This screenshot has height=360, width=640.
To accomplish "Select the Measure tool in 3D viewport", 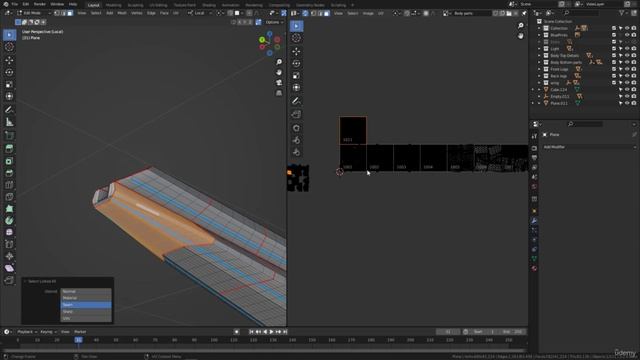I will (9, 122).
